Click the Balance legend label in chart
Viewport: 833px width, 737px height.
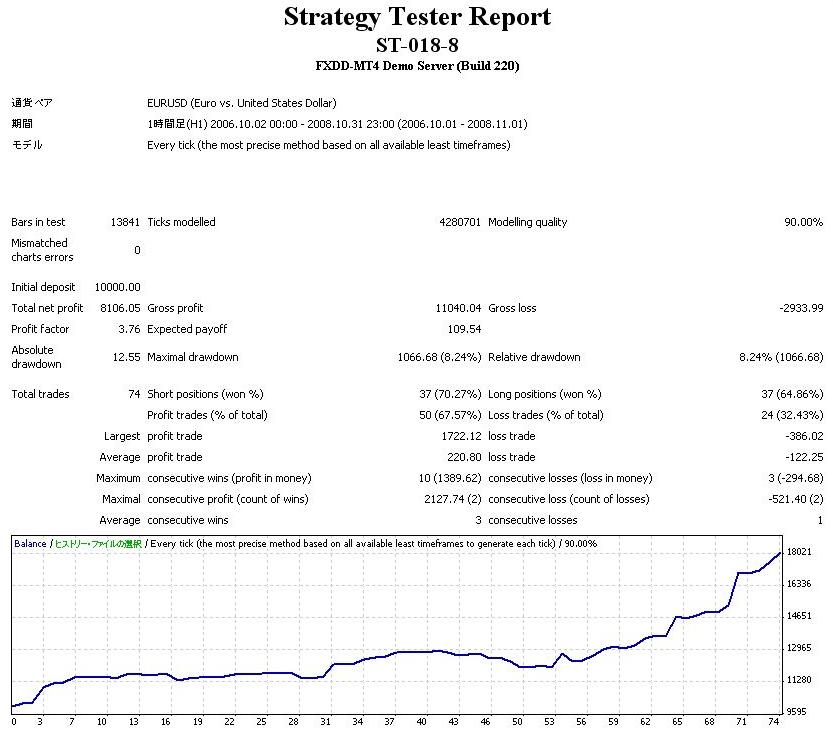(30, 544)
